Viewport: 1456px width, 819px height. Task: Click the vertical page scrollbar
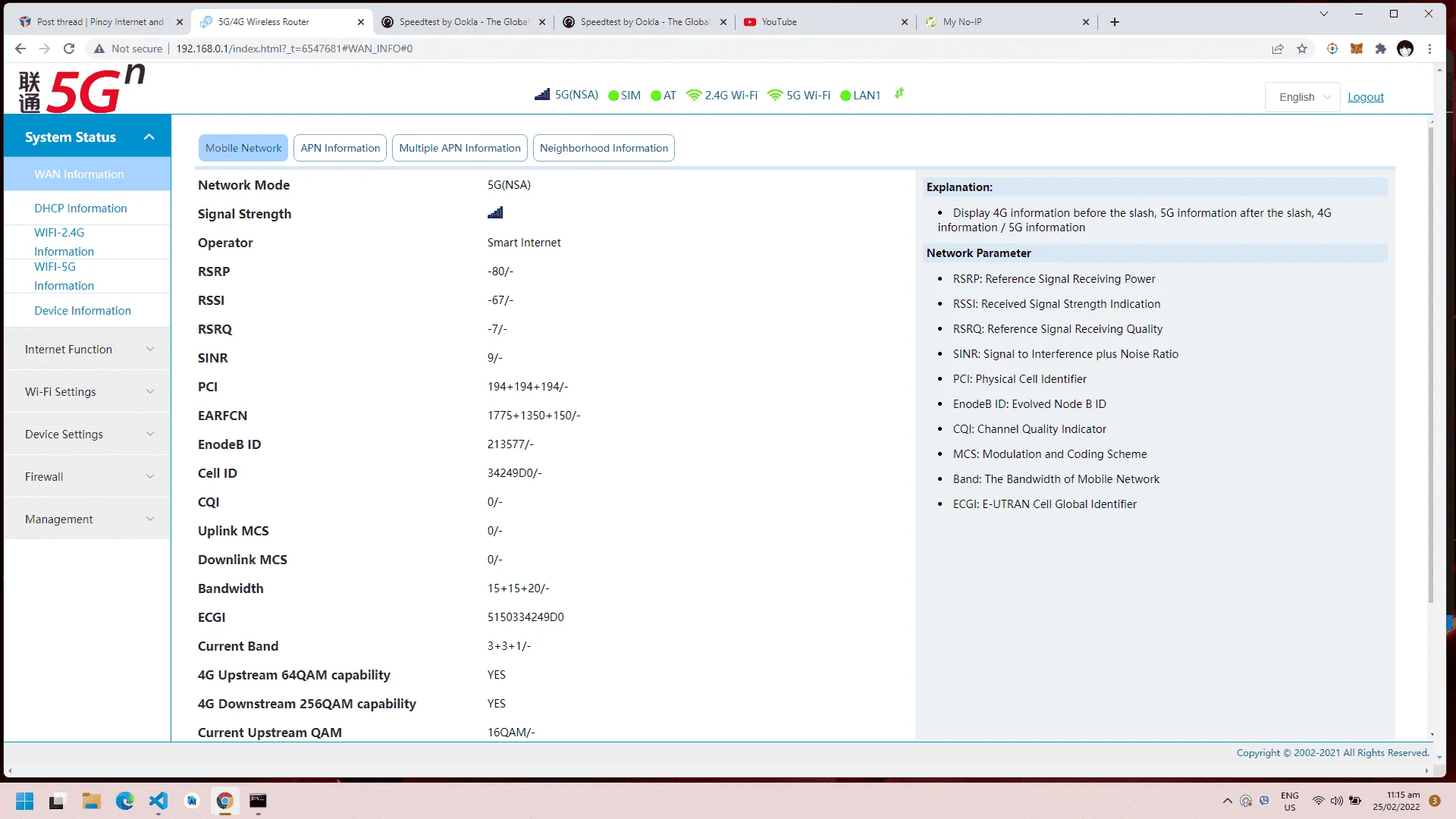(1431, 364)
